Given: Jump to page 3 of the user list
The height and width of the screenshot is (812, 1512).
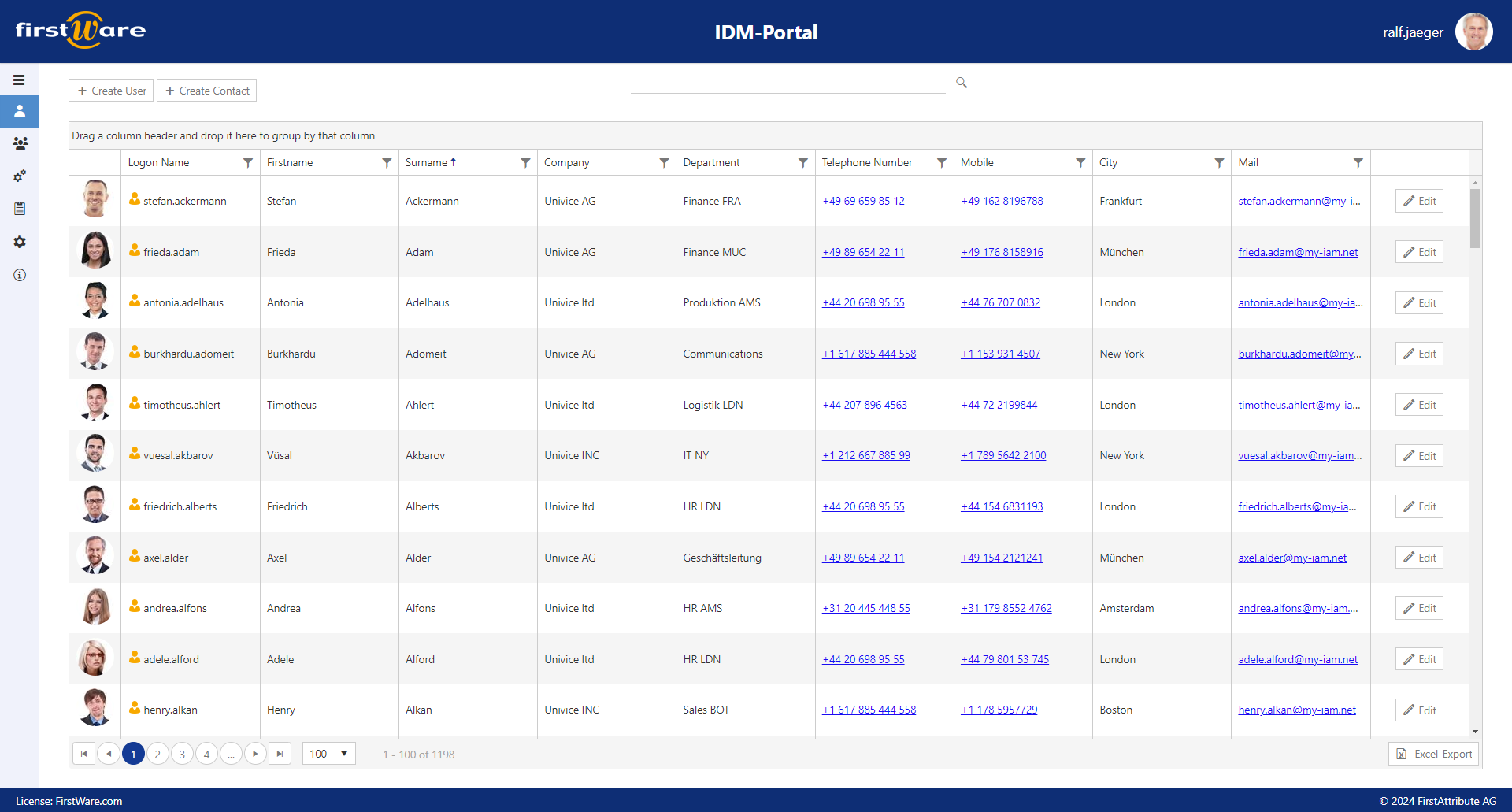Looking at the screenshot, I should click(x=182, y=754).
